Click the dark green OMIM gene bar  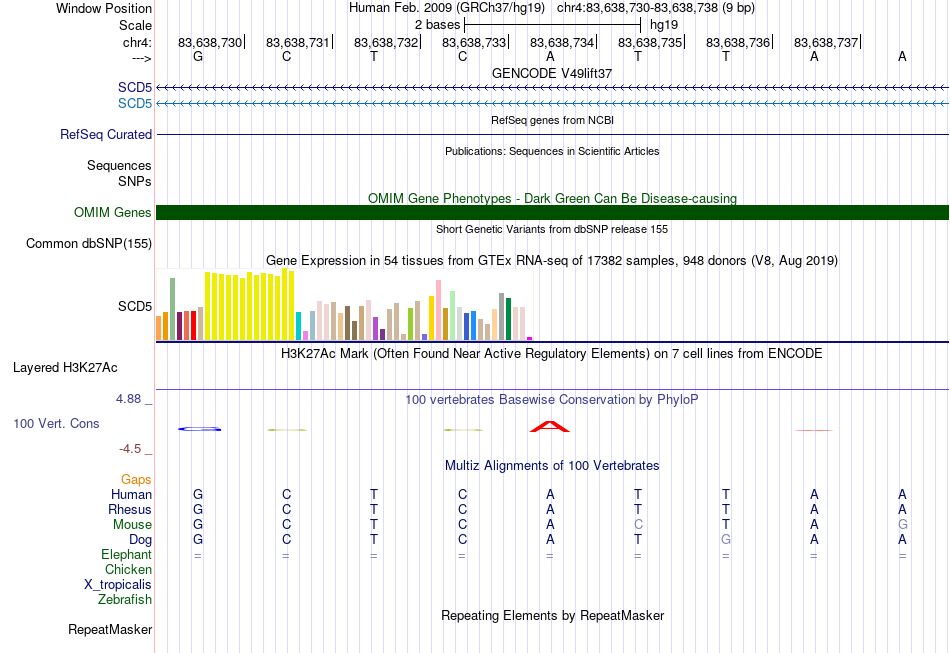[552, 213]
